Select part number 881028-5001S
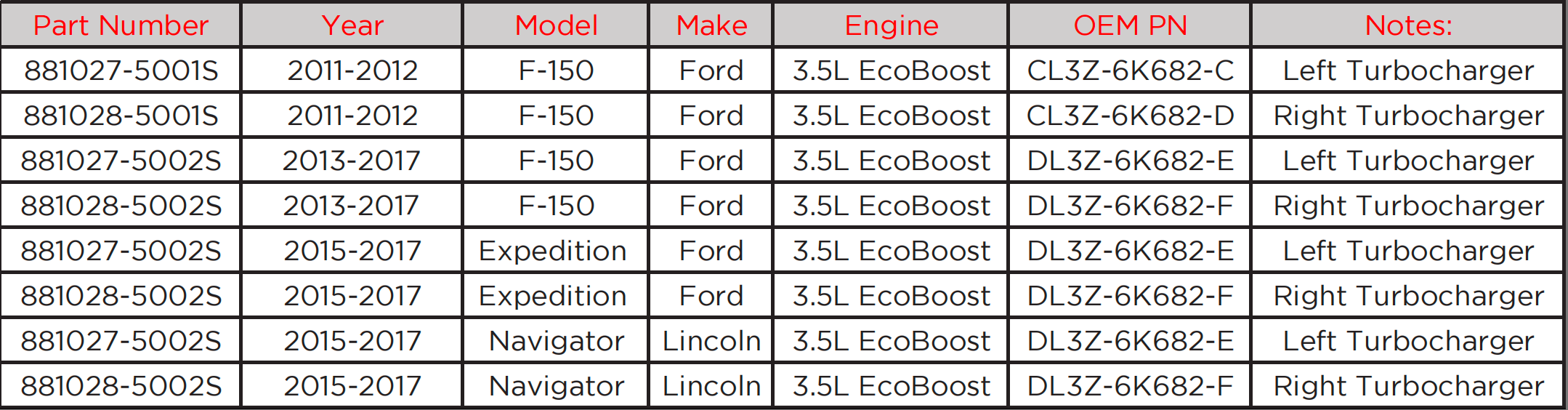The width and height of the screenshot is (1568, 410). [x=121, y=116]
